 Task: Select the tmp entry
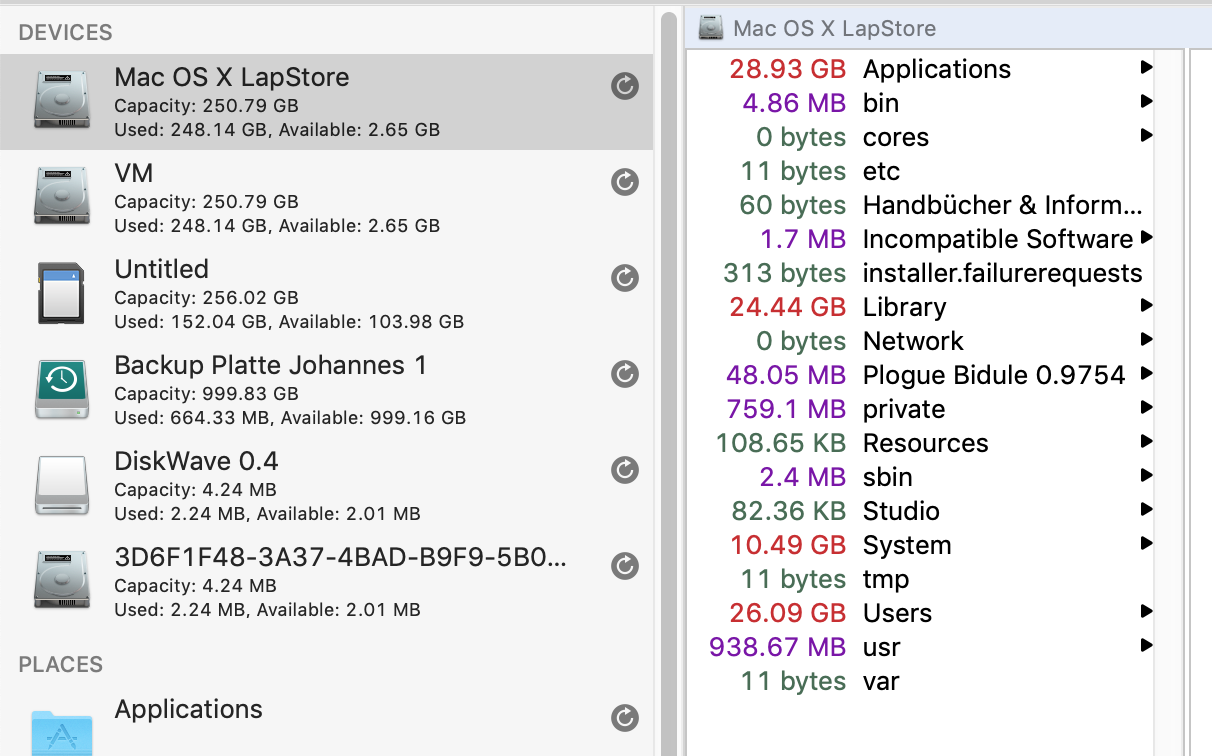[x=886, y=579]
